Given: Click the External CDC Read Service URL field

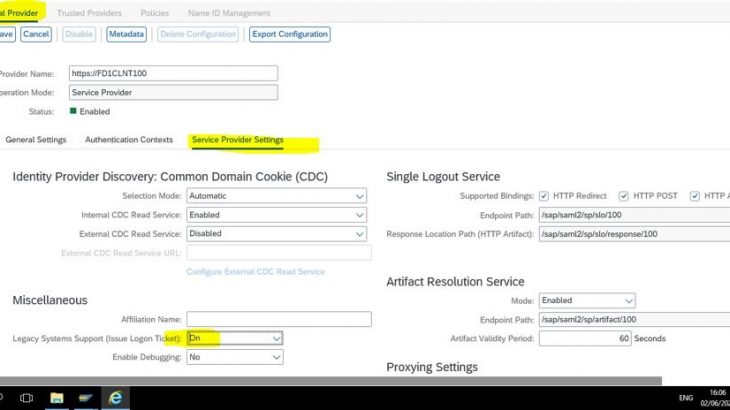Looking at the screenshot, I should coord(279,253).
